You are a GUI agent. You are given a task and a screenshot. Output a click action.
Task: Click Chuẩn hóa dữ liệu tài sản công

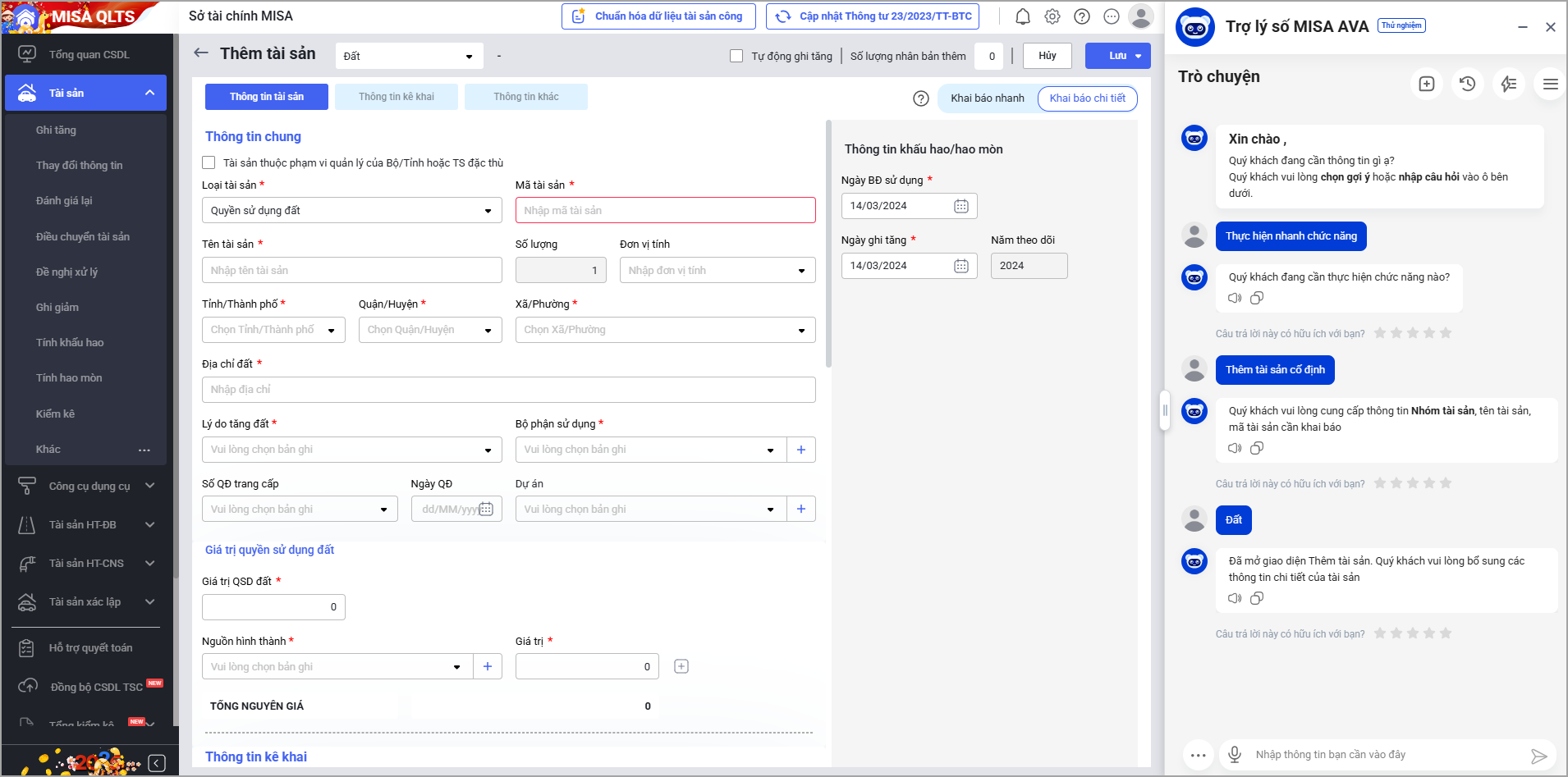tap(658, 16)
